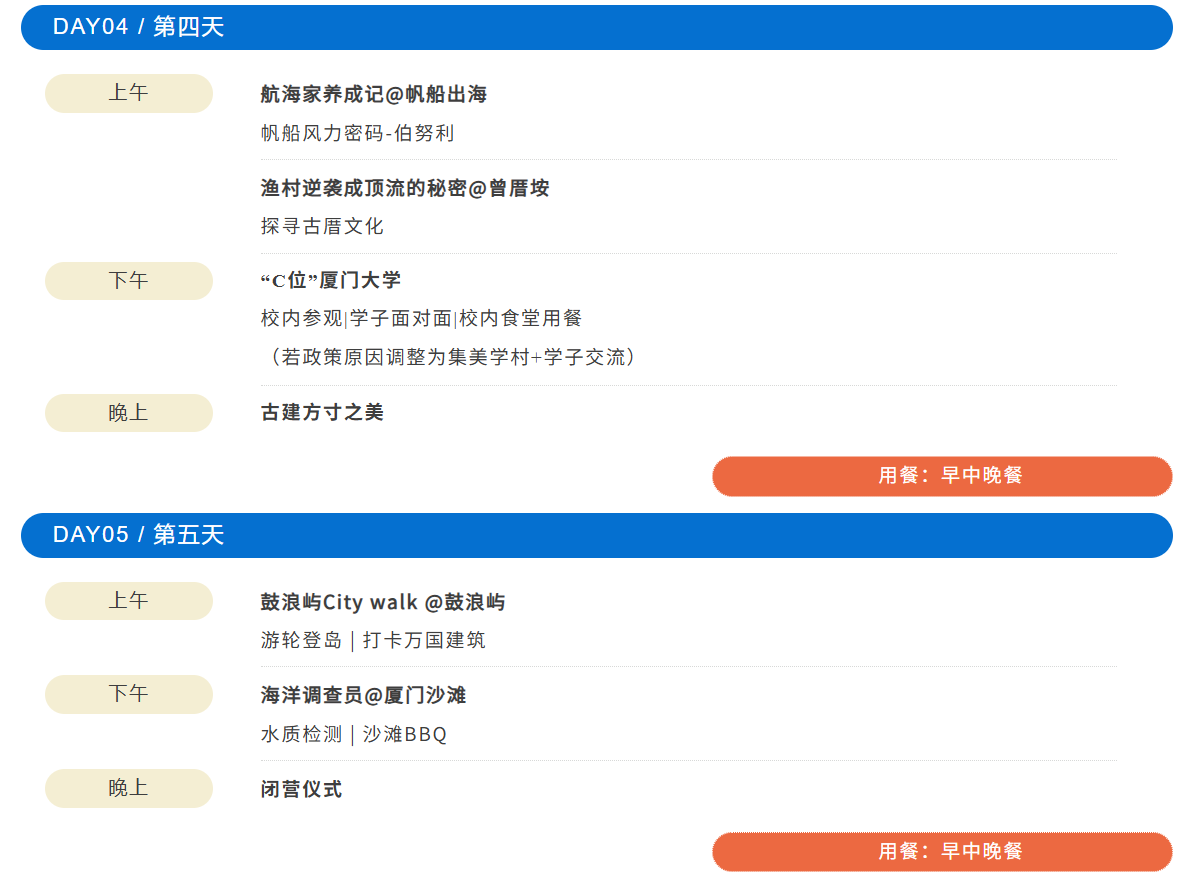The height and width of the screenshot is (879, 1194).
Task: Open 鼓浪屿City walk @鼓浪屿 title
Action: pyautogui.click(x=383, y=602)
